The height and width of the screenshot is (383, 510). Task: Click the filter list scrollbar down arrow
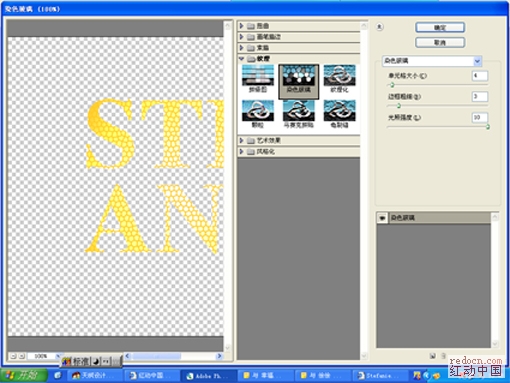[364, 356]
